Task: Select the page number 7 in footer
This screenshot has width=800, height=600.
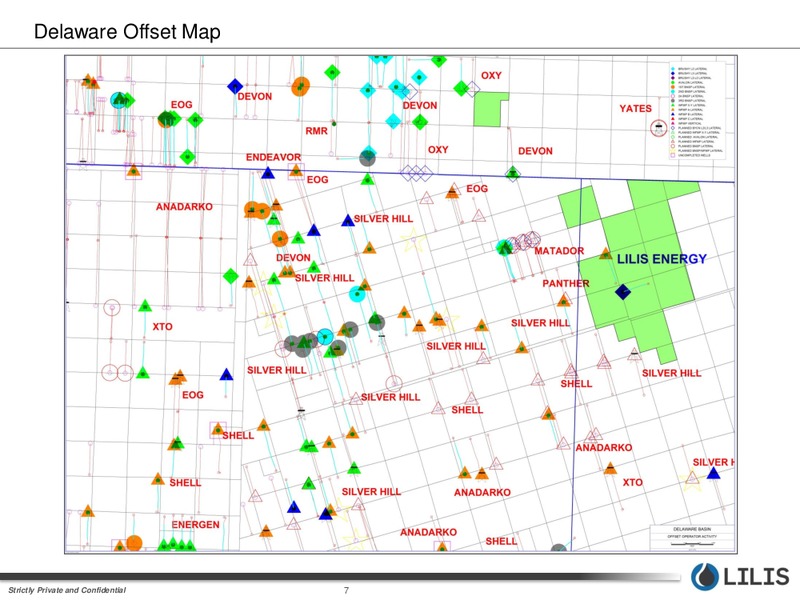Action: [346, 590]
